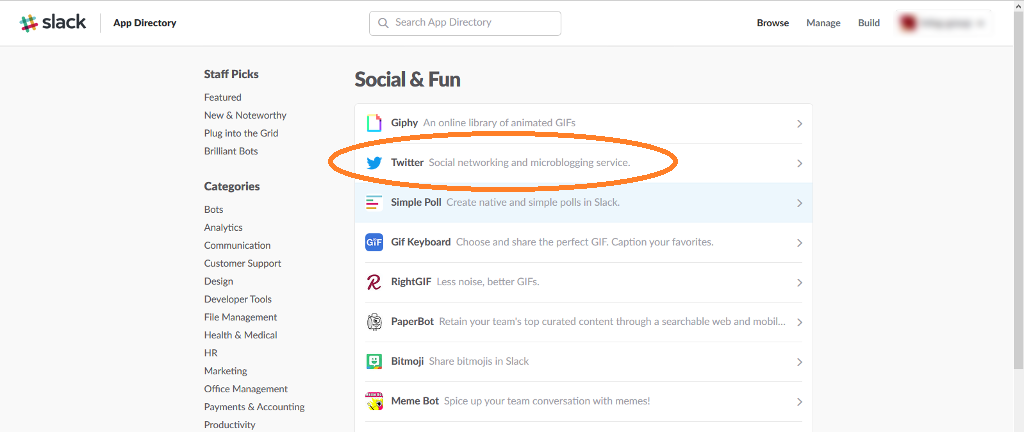Viewport: 1024px width, 432px height.
Task: Click 'Less noise, better GIFs.' description
Action: point(488,282)
